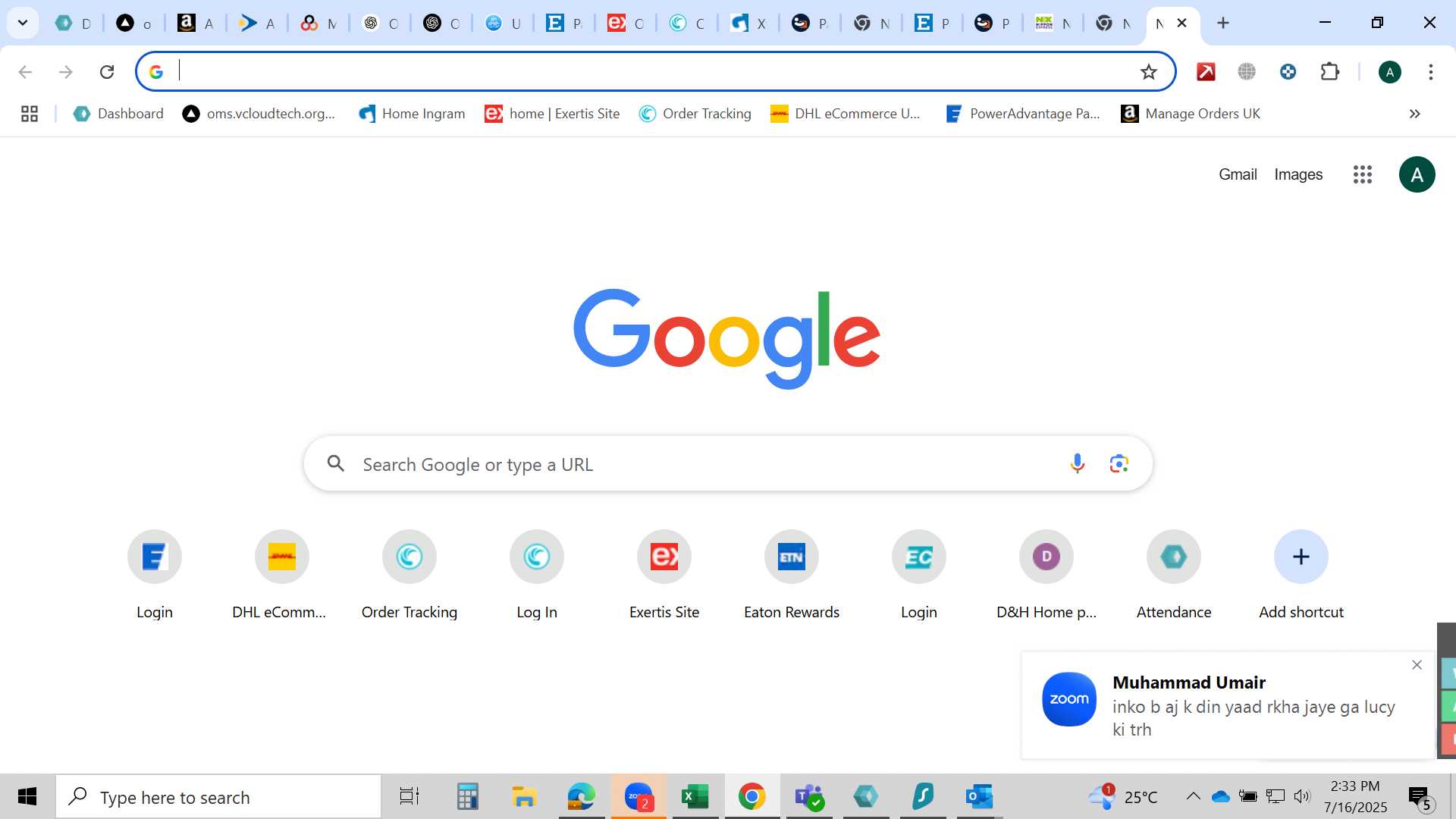Open Outlook from taskbar
This screenshot has height=819, width=1456.
[979, 796]
